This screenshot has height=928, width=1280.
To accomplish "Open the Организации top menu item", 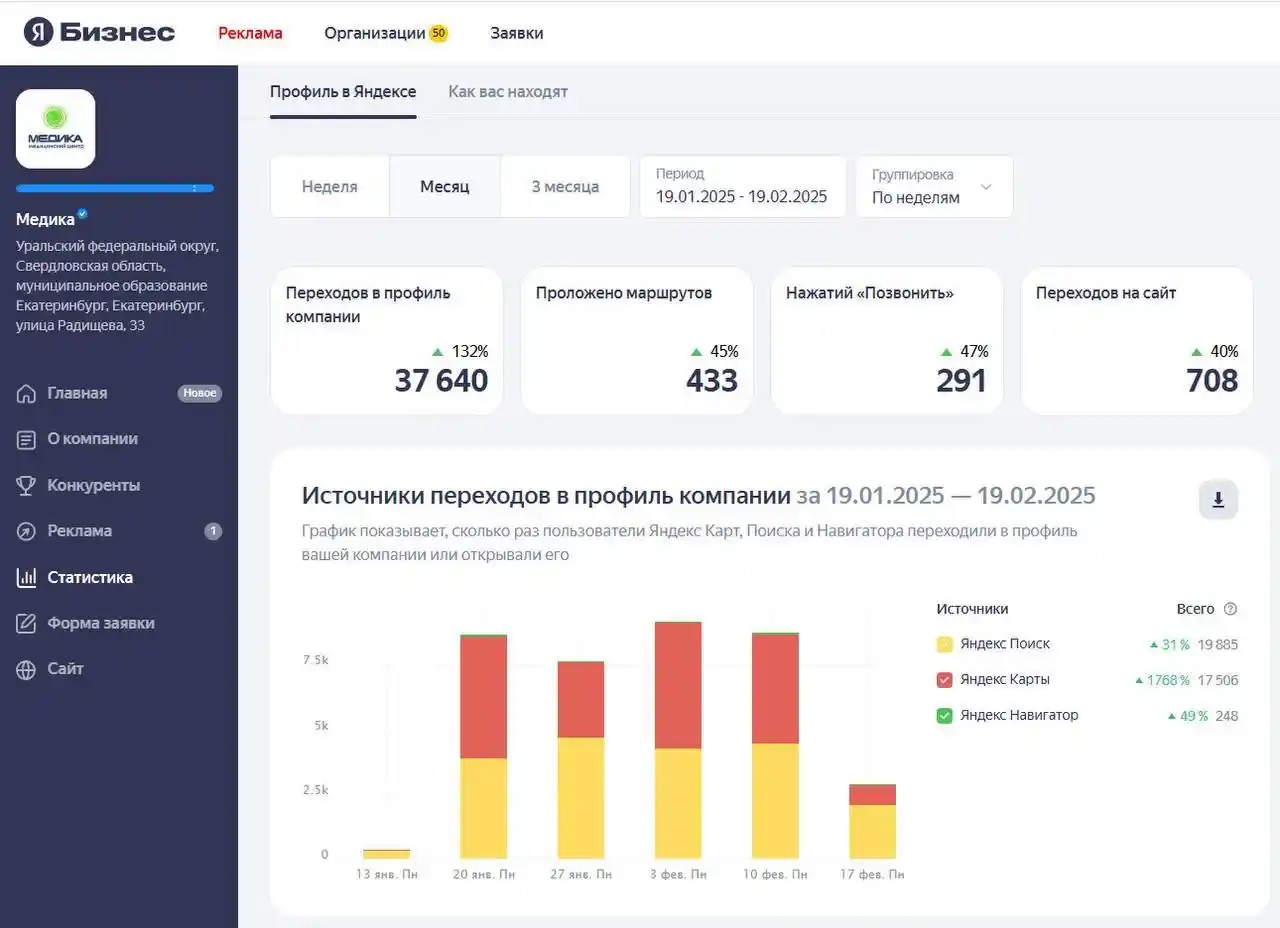I will pos(375,33).
